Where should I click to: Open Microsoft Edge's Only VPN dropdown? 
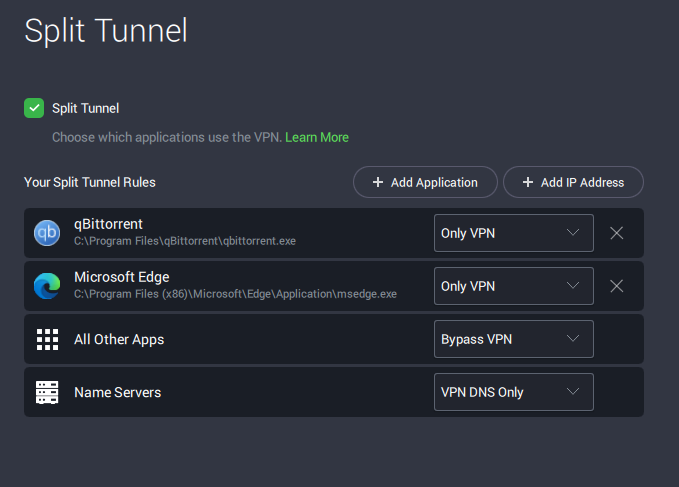point(514,286)
